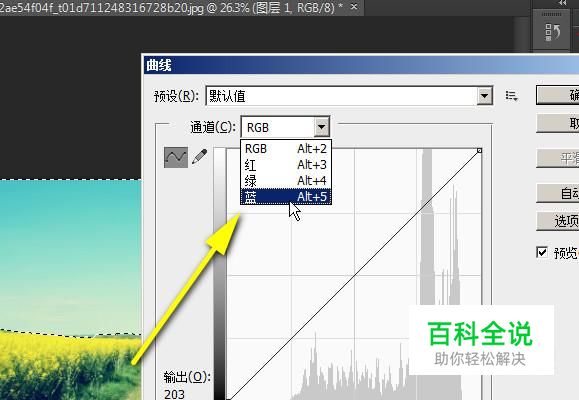Choose the Green channel Alt+4

(286, 180)
